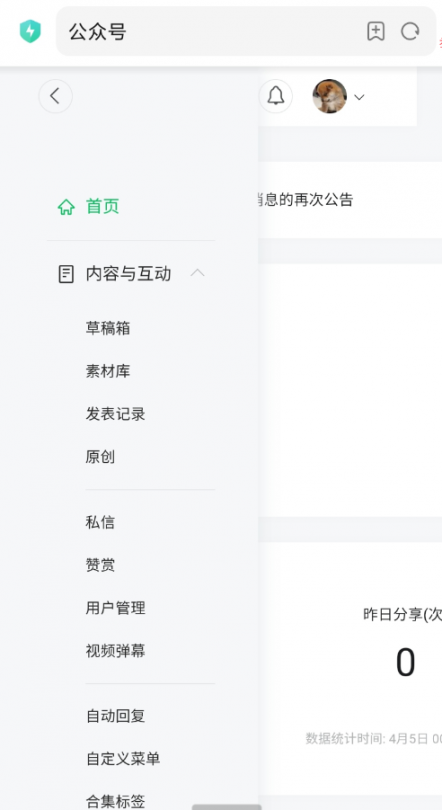Expand the account dropdown arrow
Viewport: 442px width, 810px height.
click(x=359, y=97)
